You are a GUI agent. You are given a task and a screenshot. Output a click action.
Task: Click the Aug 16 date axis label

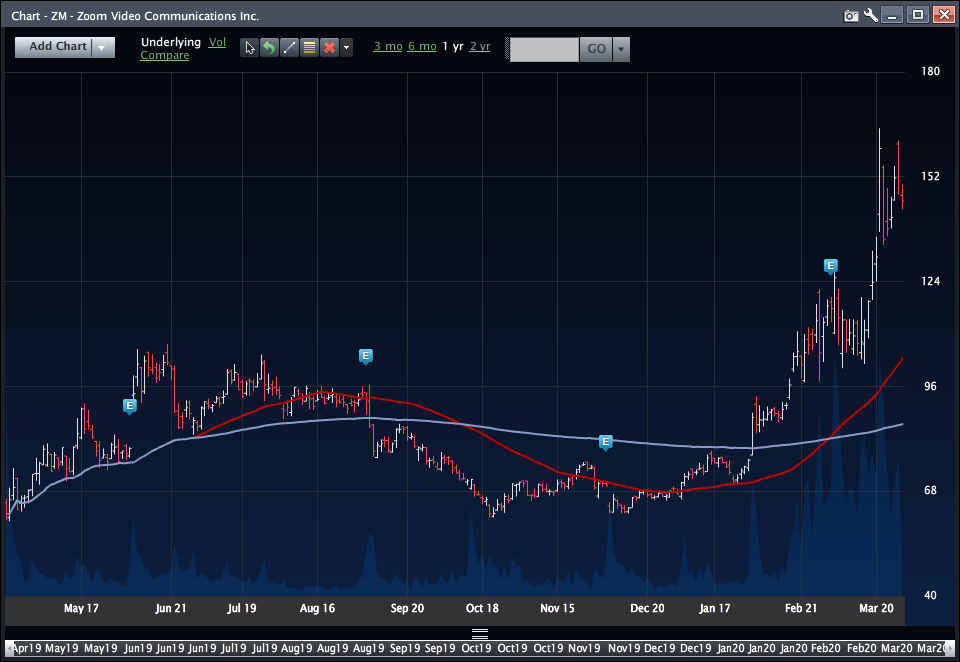pyautogui.click(x=317, y=608)
